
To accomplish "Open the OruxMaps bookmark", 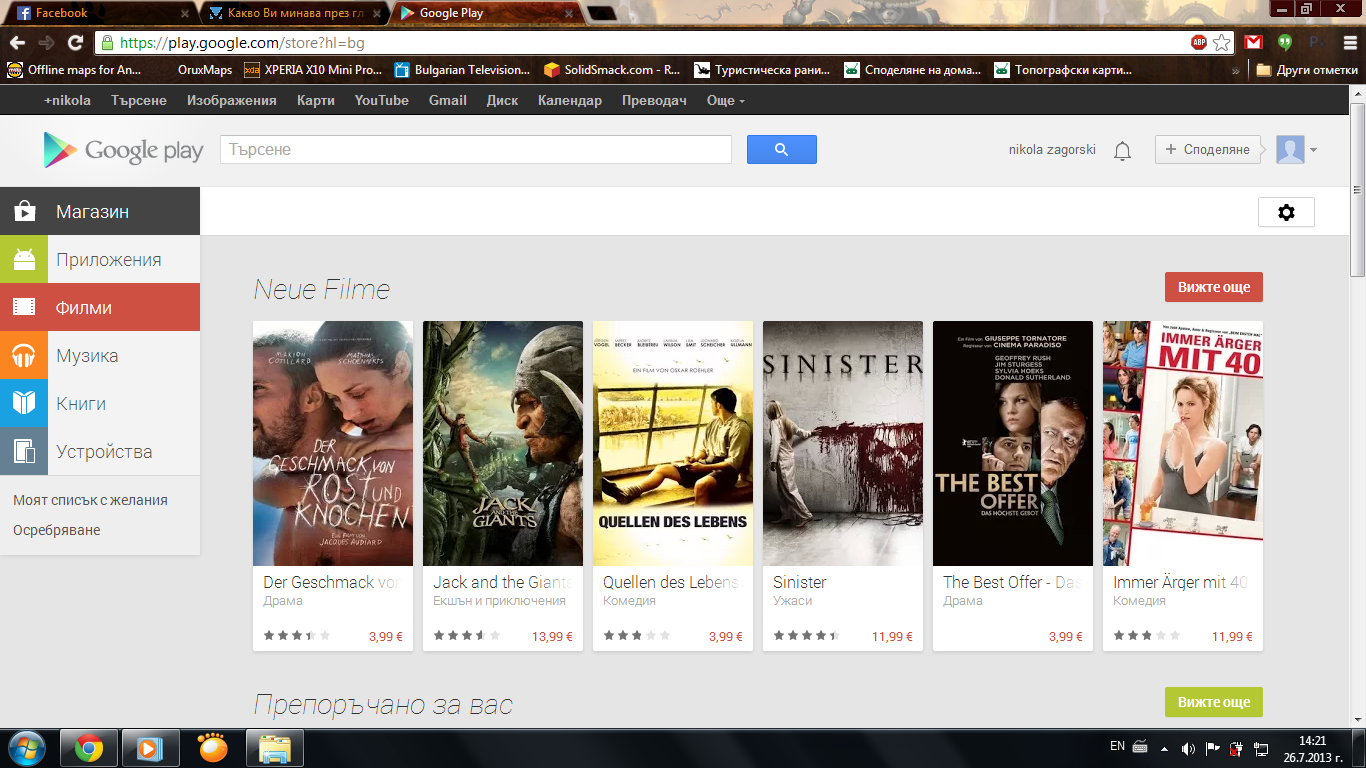I will [x=205, y=70].
